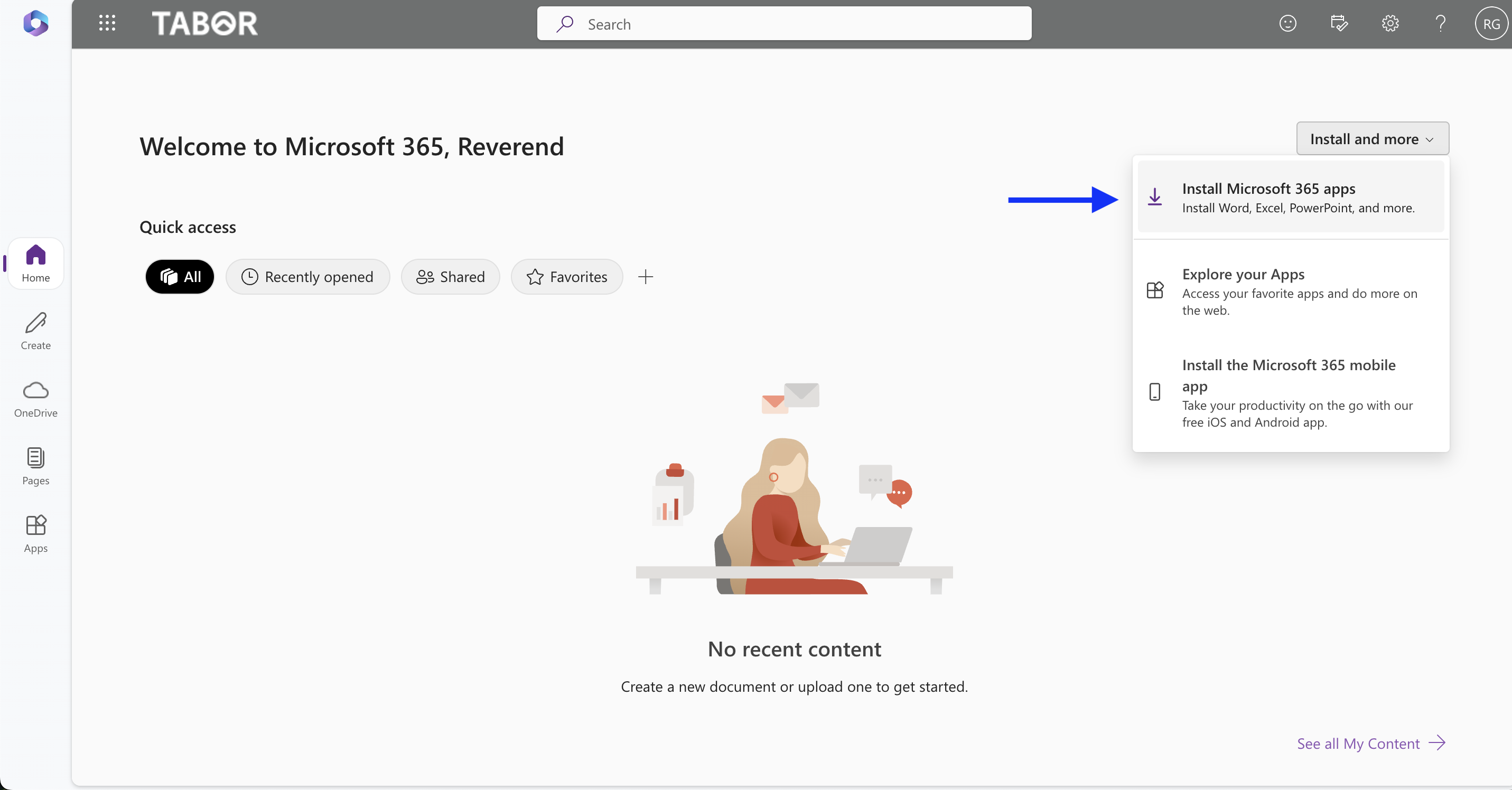Send feedback via the smiley icon
This screenshot has width=1512, height=790.
[x=1288, y=23]
